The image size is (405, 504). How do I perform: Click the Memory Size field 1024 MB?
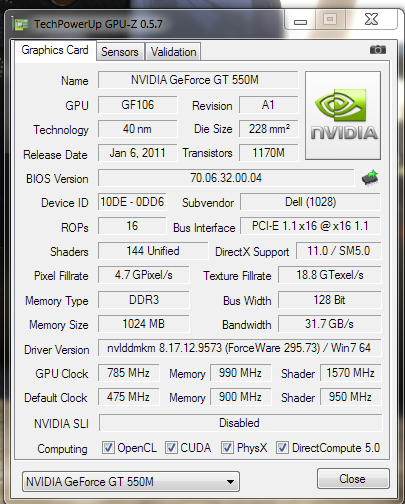tap(144, 324)
